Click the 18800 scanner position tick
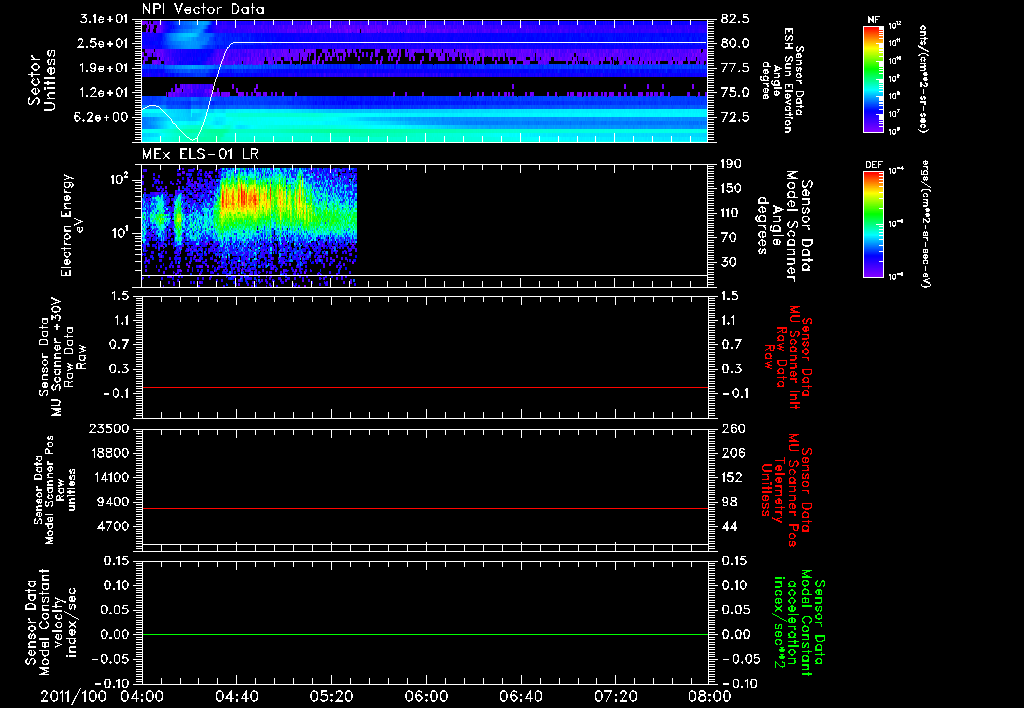Screen dimensions: 1024x708 click(x=108, y=453)
